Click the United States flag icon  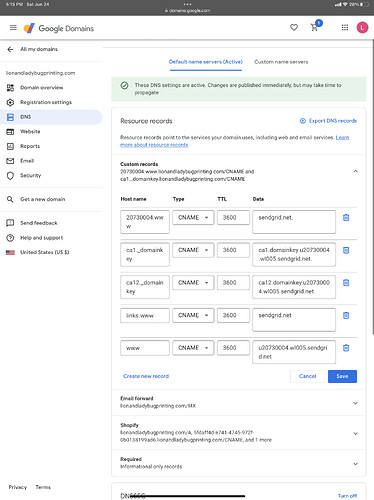[10, 252]
